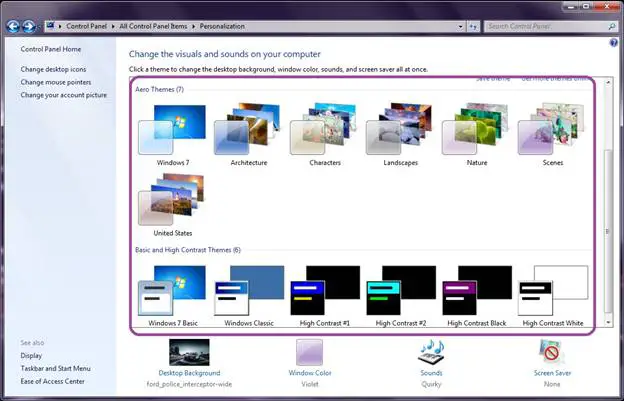Open Change desktop icons
The width and height of the screenshot is (624, 401).
point(53,69)
